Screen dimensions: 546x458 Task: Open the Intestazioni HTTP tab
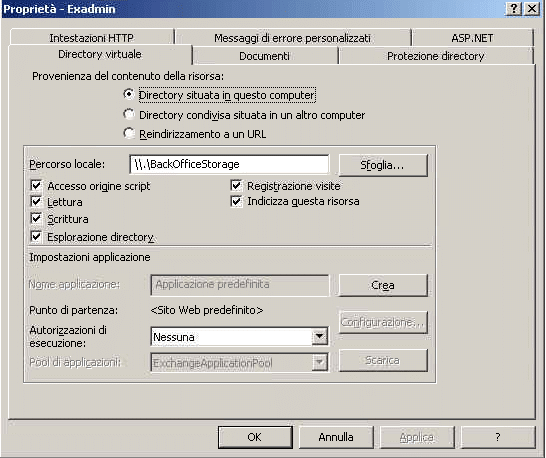92,38
